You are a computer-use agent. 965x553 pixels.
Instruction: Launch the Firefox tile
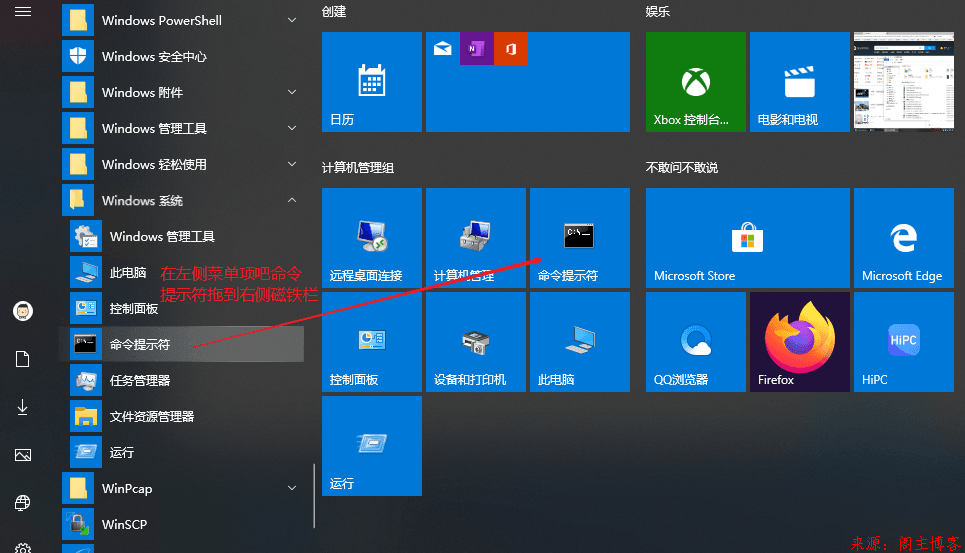pyautogui.click(x=799, y=342)
